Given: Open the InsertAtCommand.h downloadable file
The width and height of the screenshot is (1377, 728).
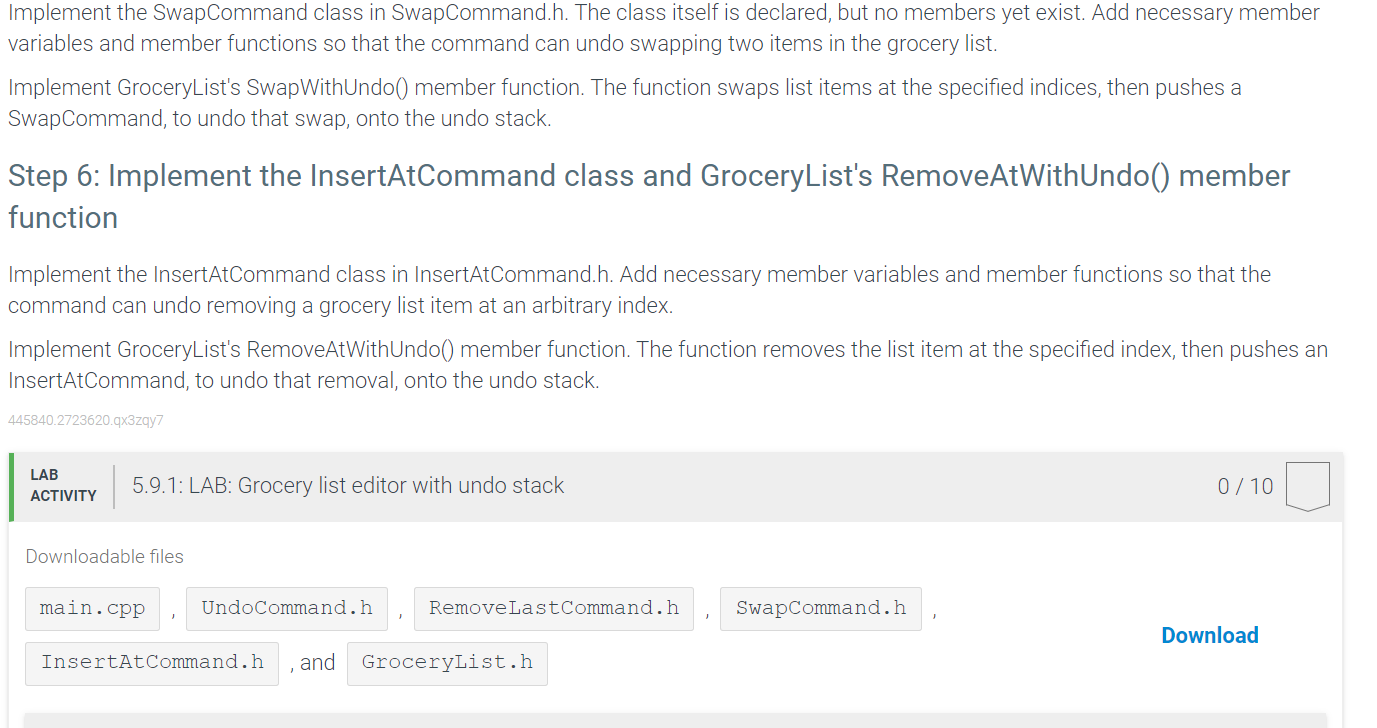Looking at the screenshot, I should click(151, 663).
